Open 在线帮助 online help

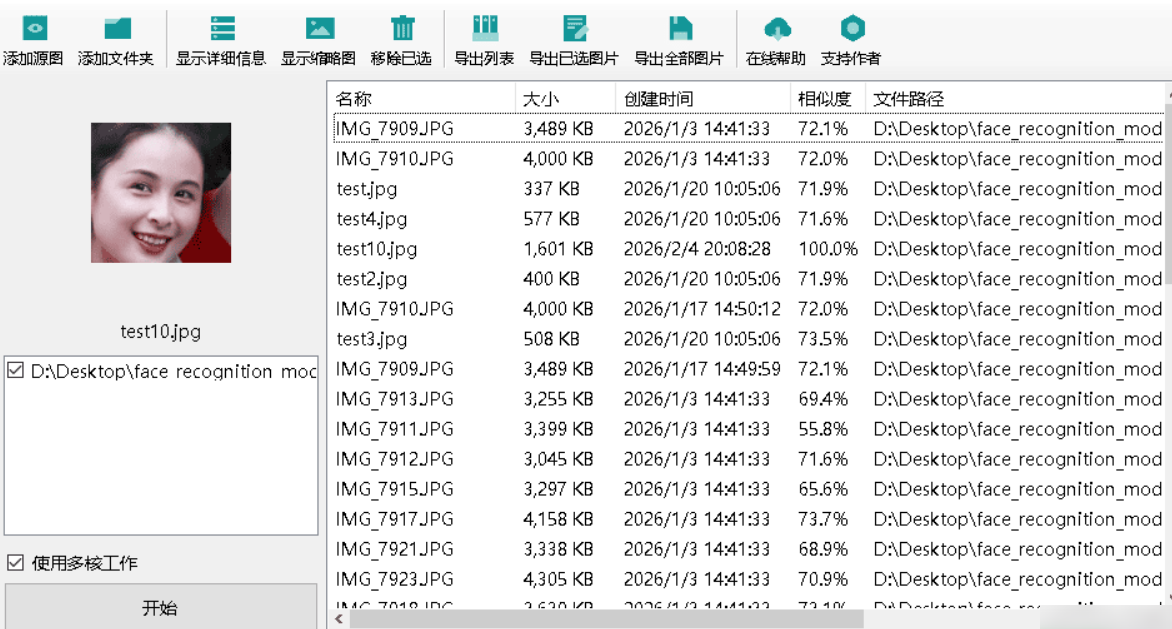click(776, 28)
